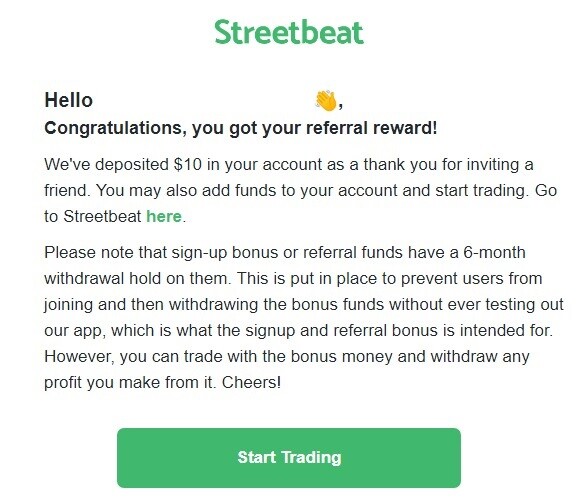Click the 'Cheers!' closing word
Viewport: 582px width, 503px height.
251,382
